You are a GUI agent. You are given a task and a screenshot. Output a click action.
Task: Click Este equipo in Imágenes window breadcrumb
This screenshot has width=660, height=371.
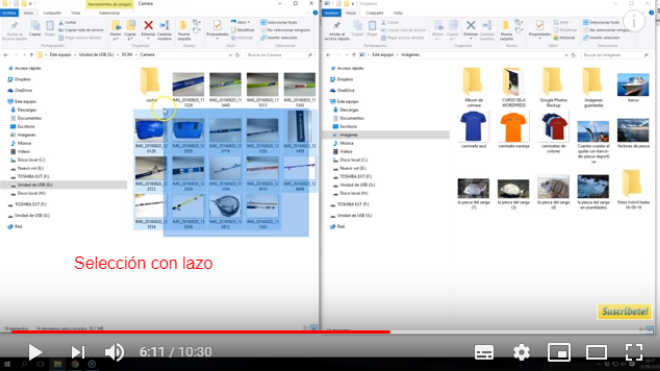pyautogui.click(x=383, y=55)
